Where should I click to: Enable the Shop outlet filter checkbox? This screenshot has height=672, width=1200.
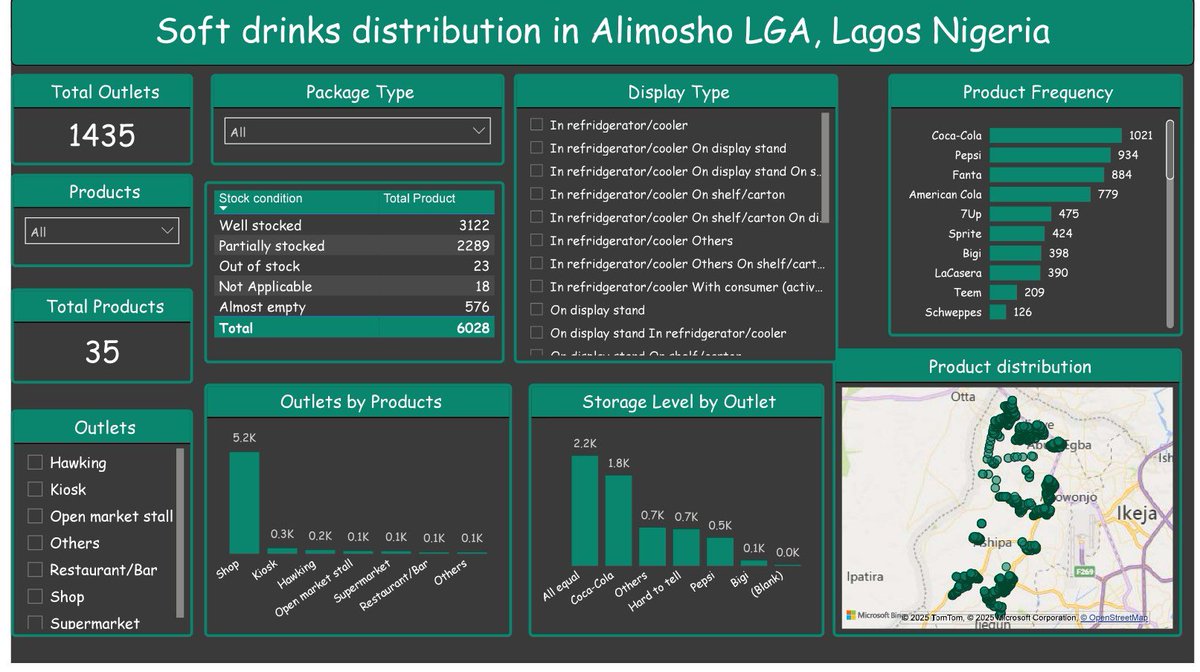tap(36, 596)
